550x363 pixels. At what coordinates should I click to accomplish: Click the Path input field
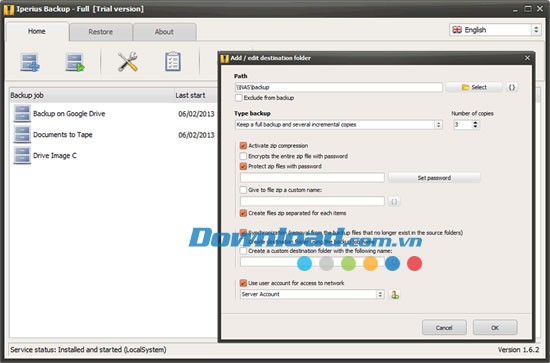click(x=338, y=87)
